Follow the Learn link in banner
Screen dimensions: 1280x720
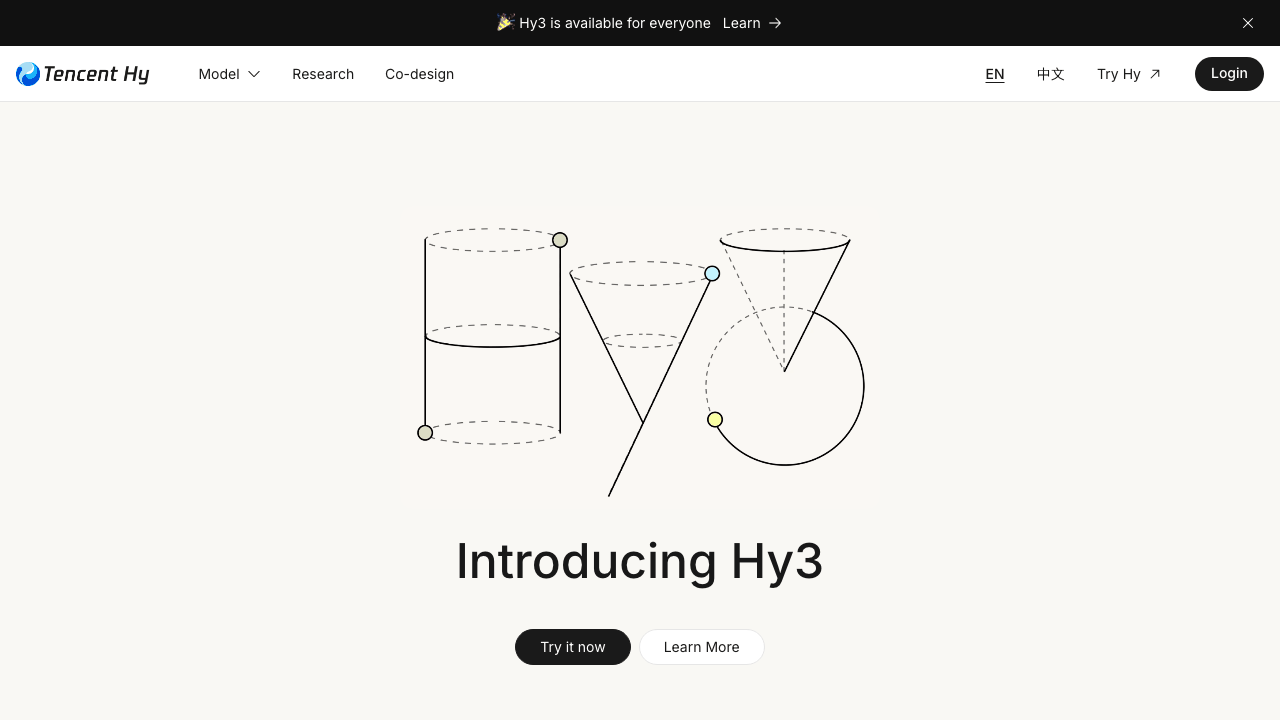pyautogui.click(x=742, y=23)
